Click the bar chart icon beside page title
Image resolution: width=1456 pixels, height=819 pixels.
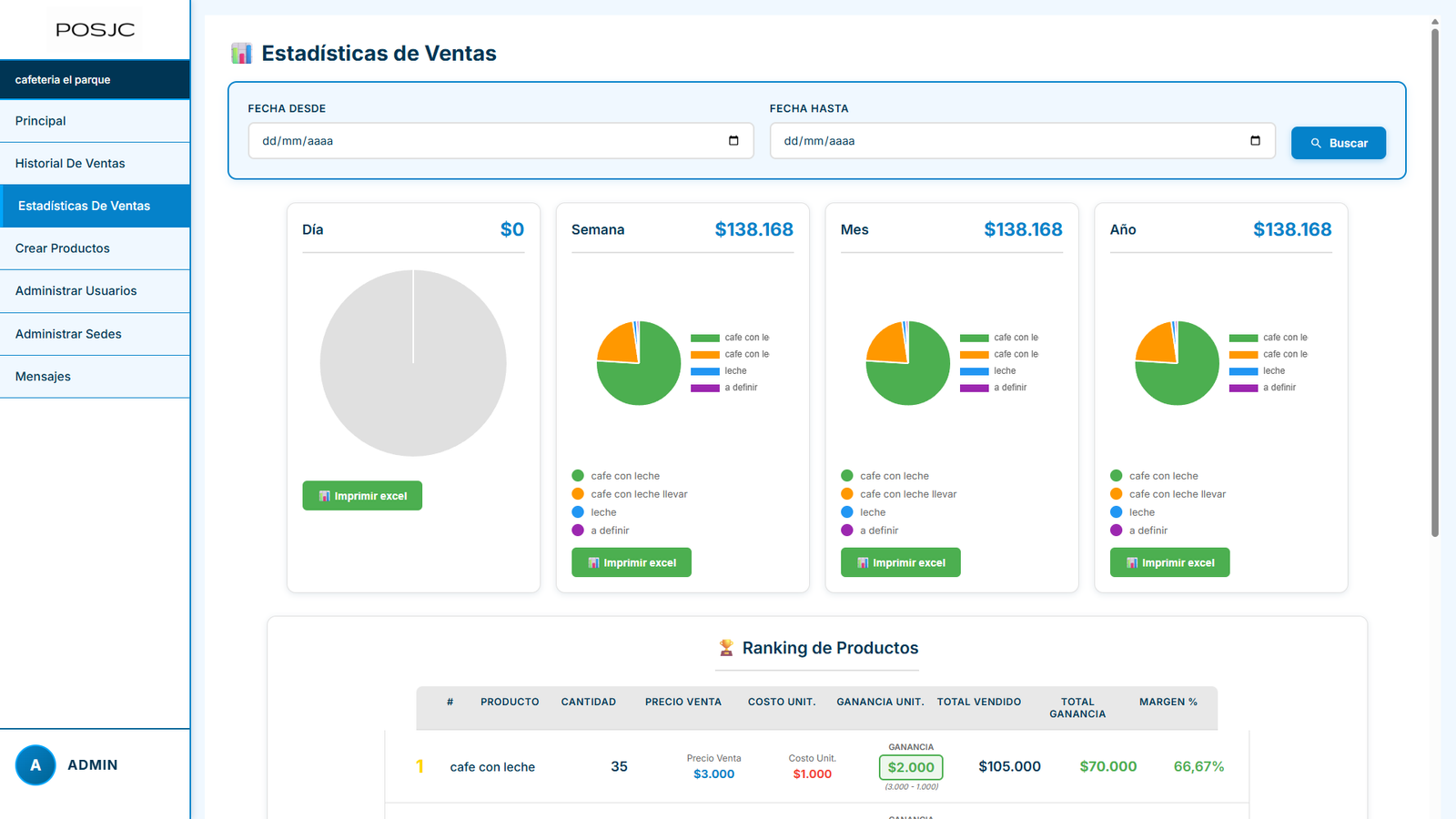241,54
